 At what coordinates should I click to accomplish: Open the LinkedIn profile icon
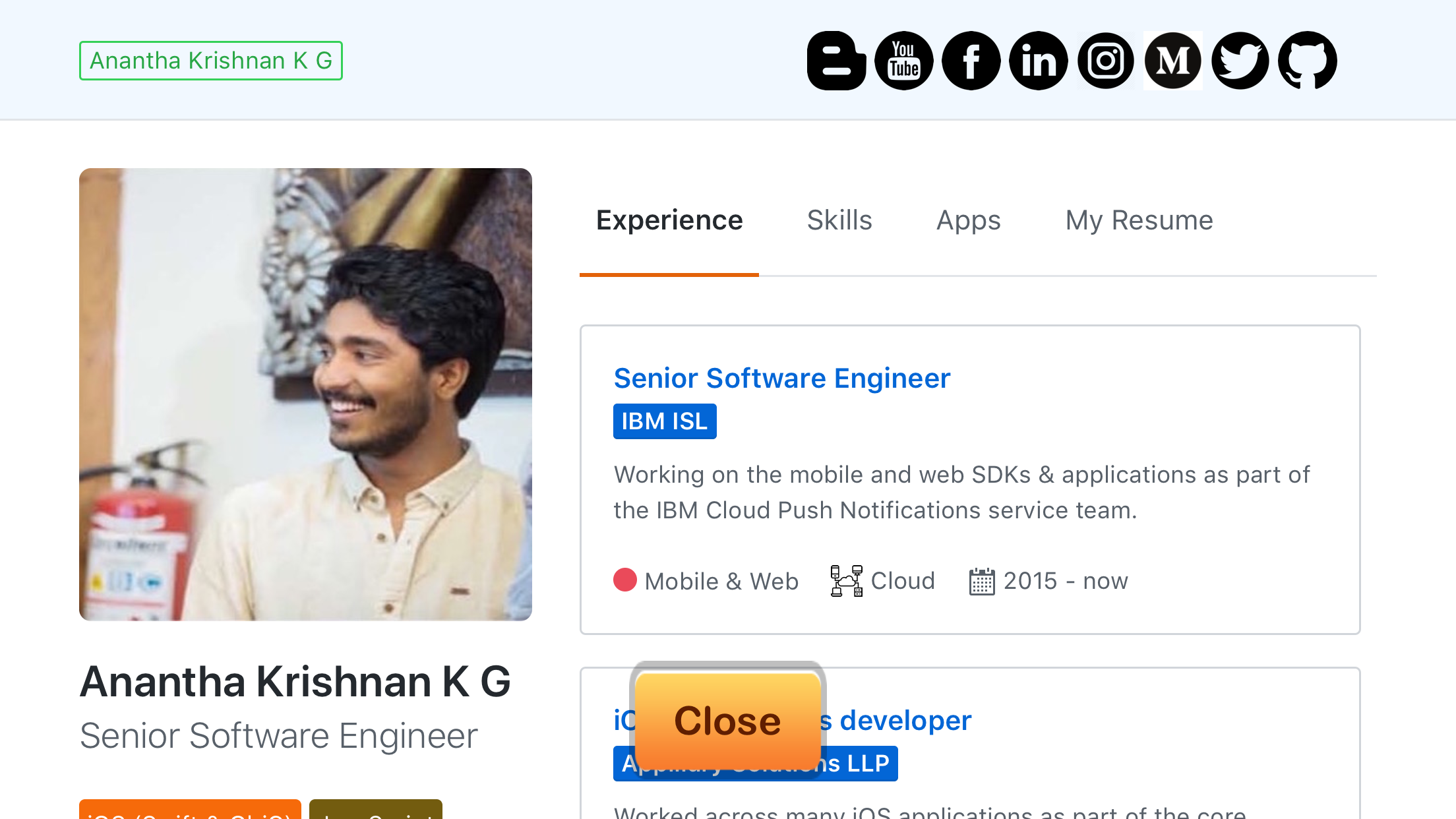tap(1038, 61)
